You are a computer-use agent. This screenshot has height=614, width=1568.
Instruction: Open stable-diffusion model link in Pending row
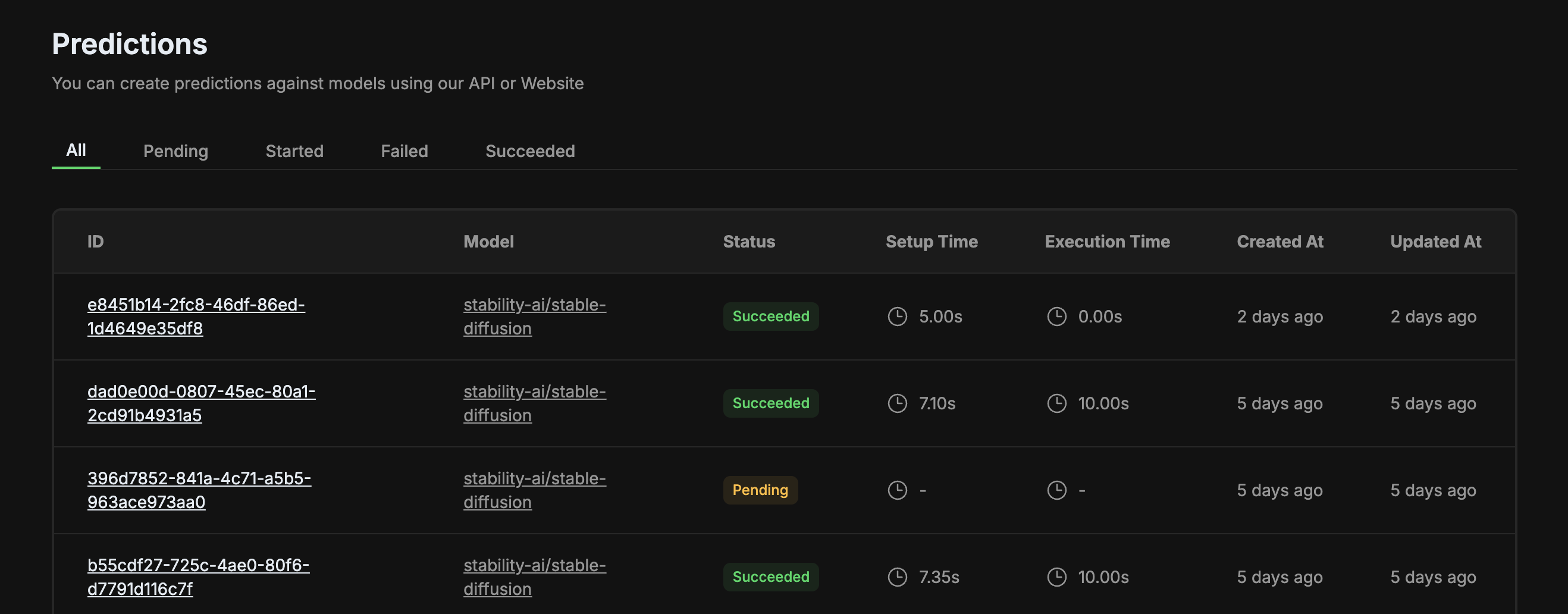[x=534, y=490]
